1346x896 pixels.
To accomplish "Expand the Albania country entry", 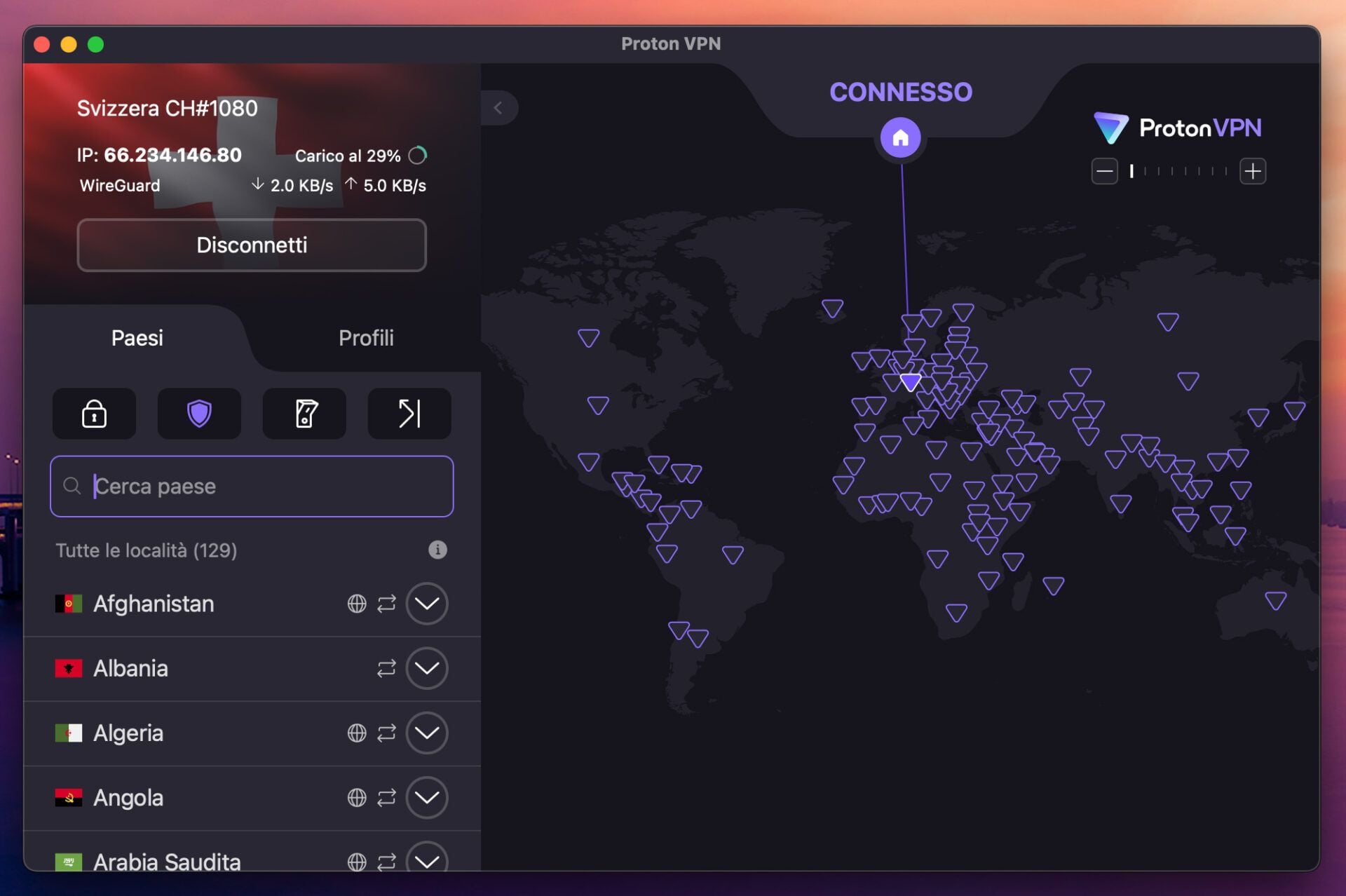I will tap(426, 668).
